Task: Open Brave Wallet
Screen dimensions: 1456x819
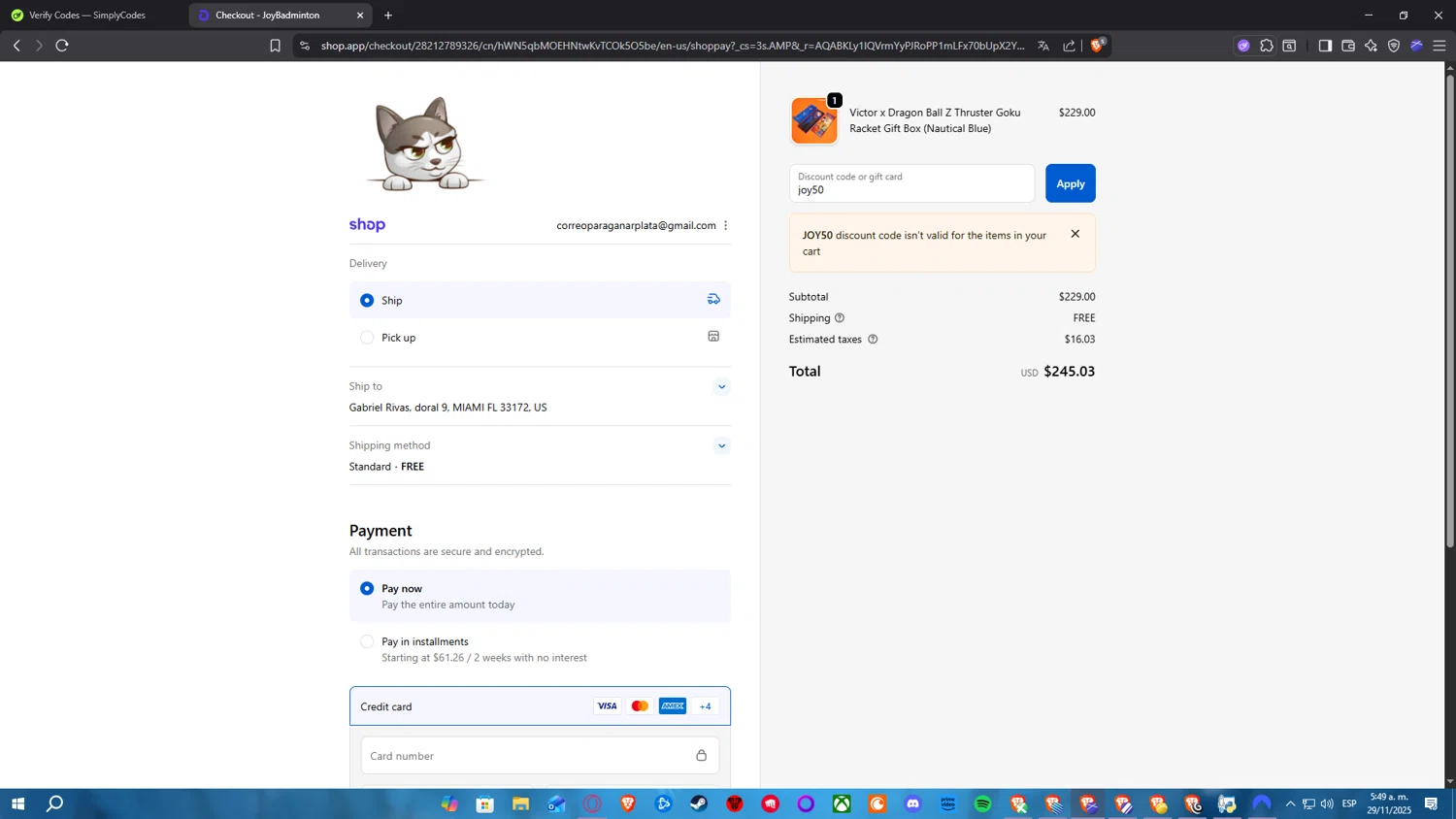Action: point(1348,46)
